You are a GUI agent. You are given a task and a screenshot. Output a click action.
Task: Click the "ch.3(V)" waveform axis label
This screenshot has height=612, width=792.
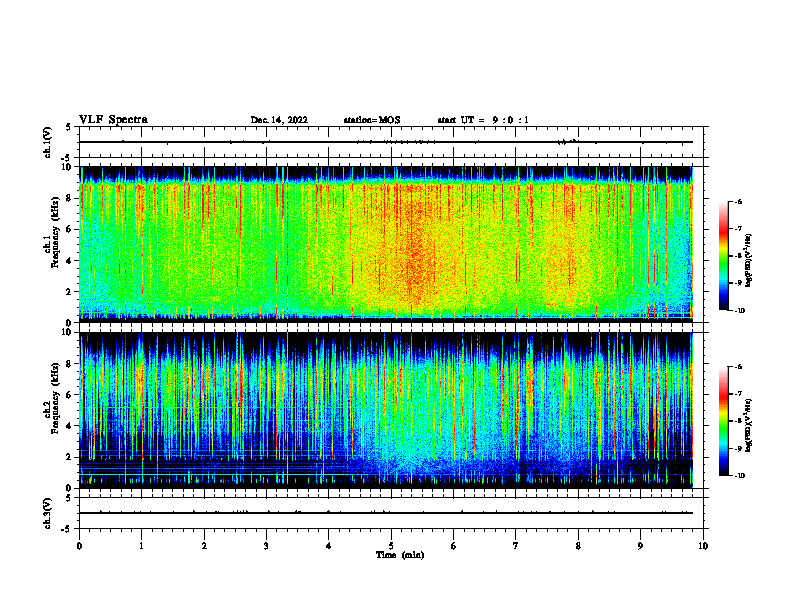(x=48, y=513)
